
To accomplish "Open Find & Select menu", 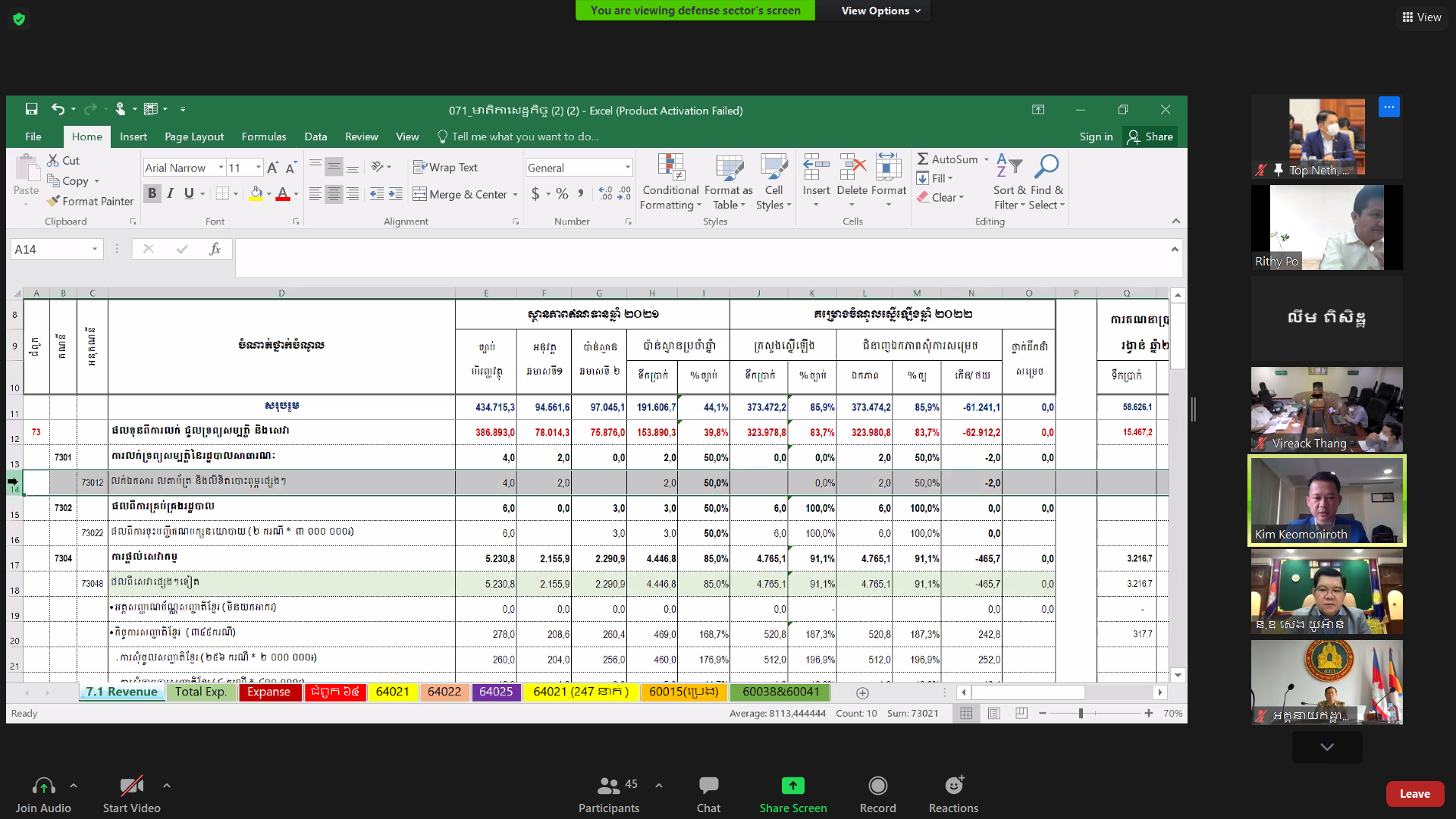I will tap(1046, 182).
